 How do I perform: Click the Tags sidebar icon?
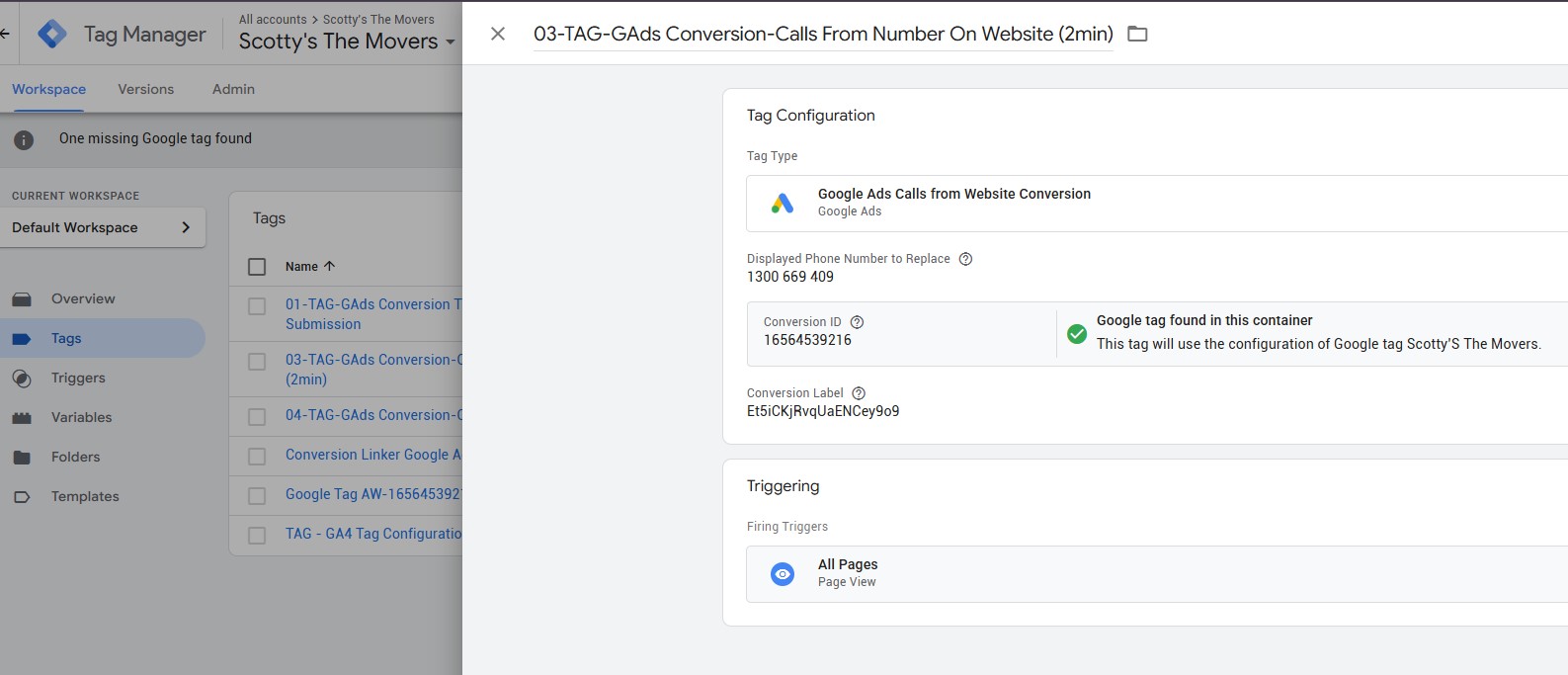[x=22, y=338]
